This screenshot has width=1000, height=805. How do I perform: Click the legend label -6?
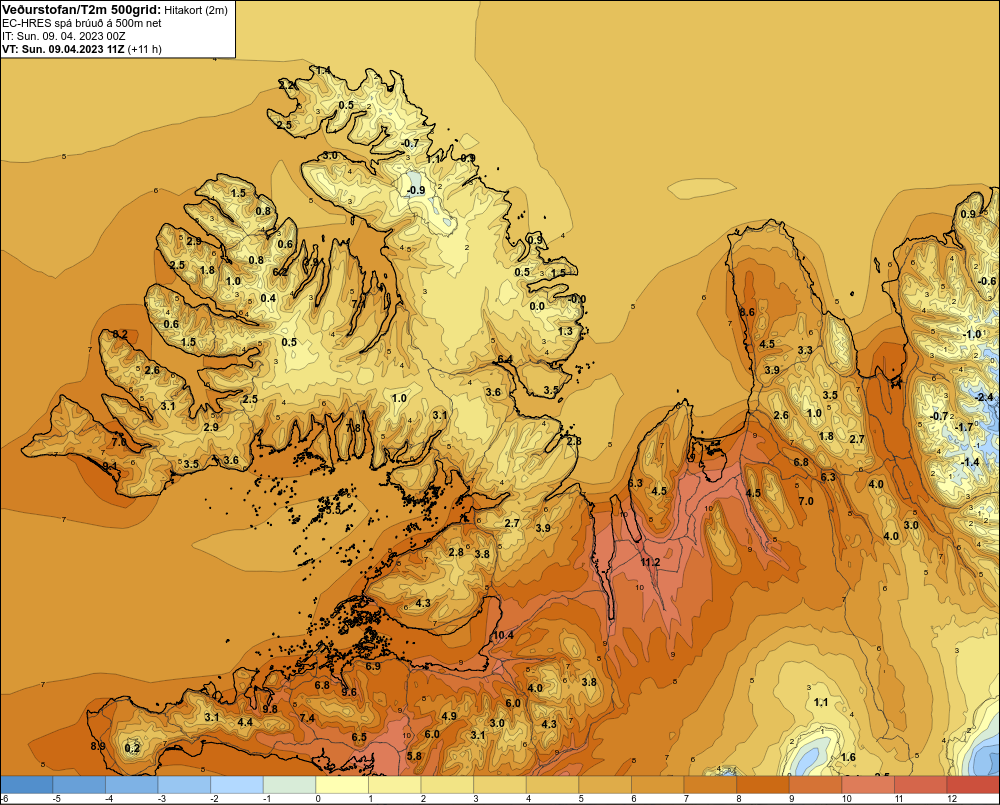pyautogui.click(x=5, y=799)
